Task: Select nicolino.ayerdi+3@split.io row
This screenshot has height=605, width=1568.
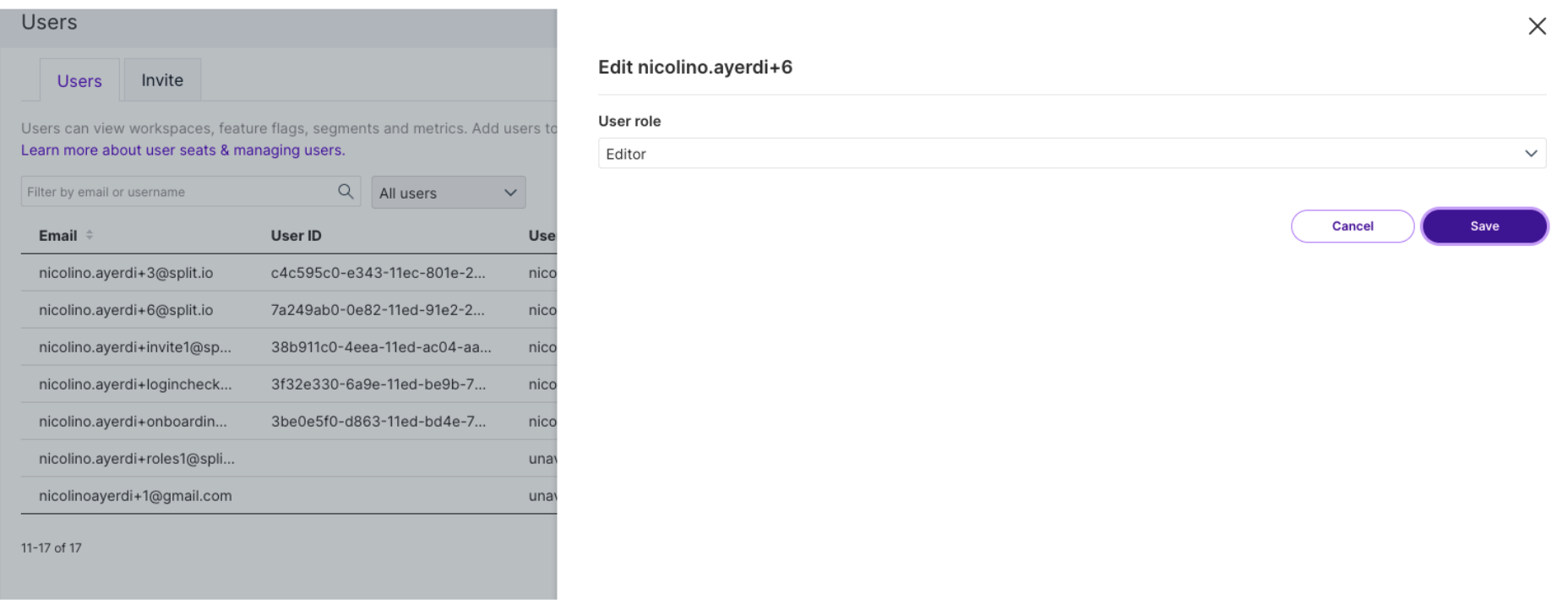Action: pyautogui.click(x=126, y=273)
